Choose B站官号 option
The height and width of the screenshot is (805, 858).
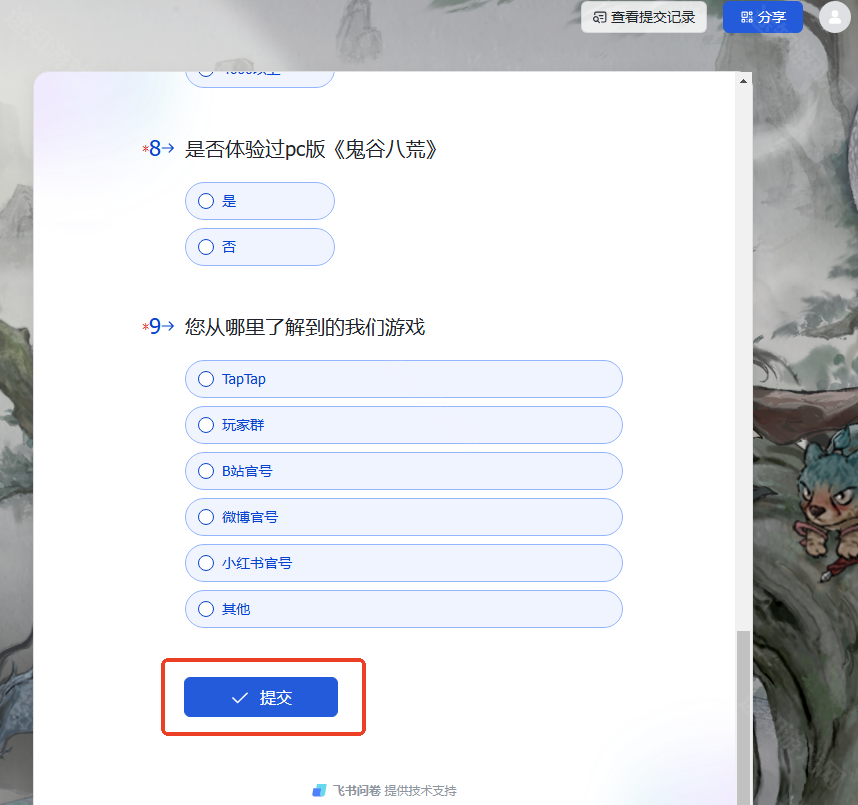pos(404,471)
